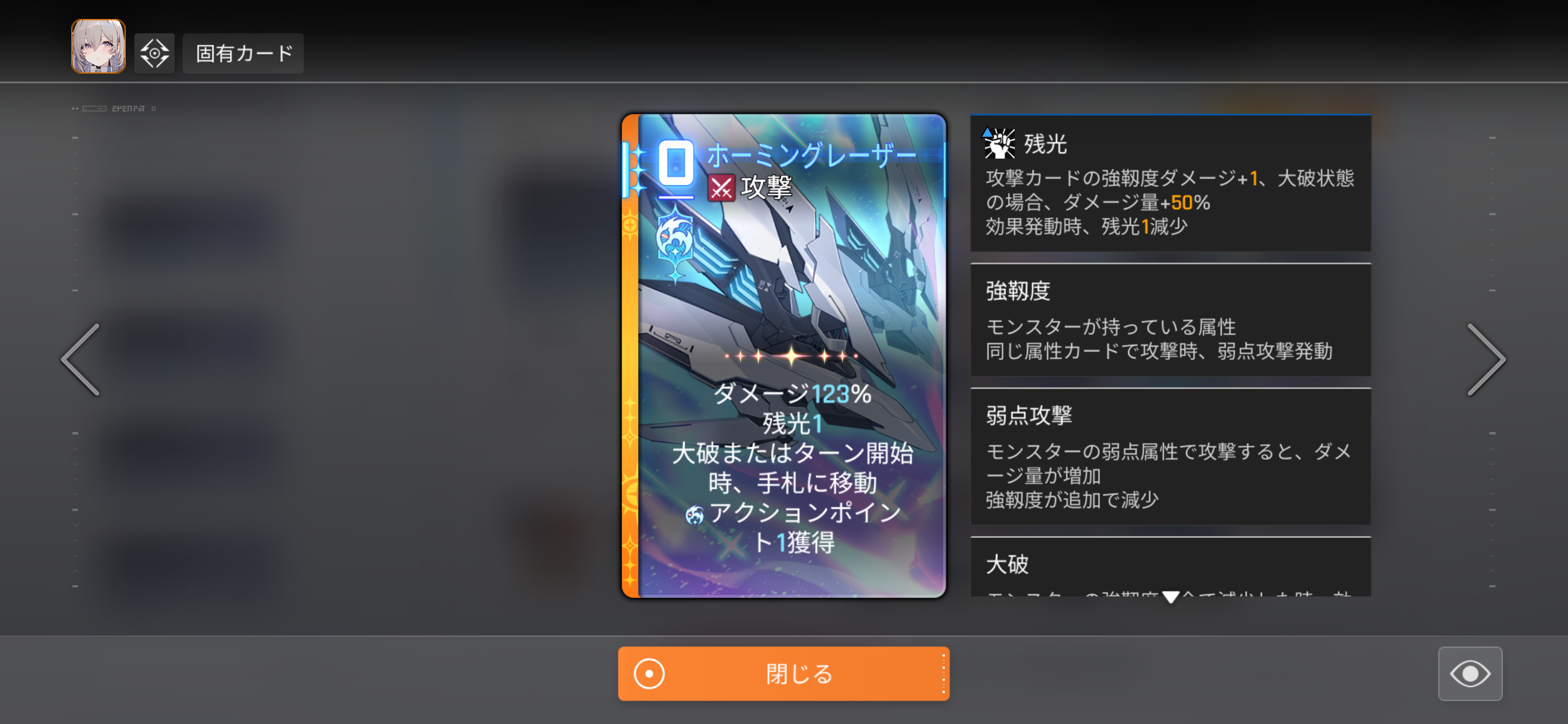1568x724 pixels.
Task: Click the card star rarity indicator
Action: point(791,356)
